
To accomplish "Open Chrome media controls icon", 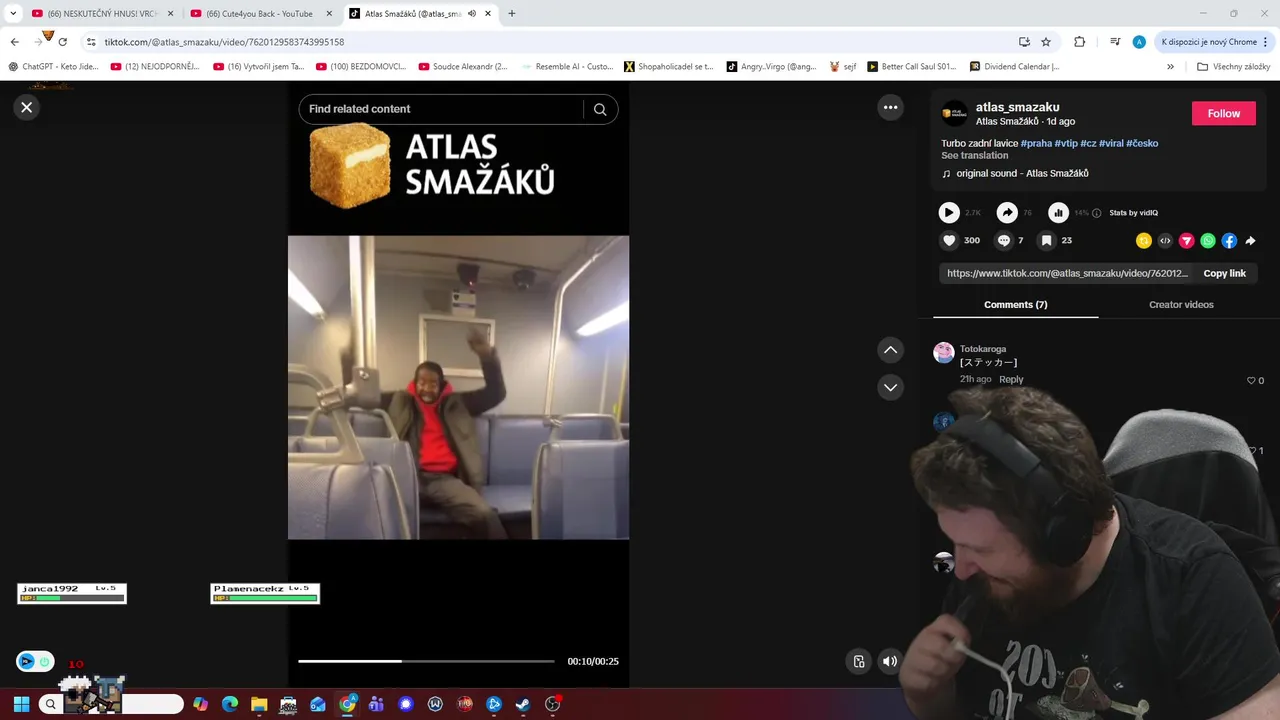I will (x=1115, y=42).
